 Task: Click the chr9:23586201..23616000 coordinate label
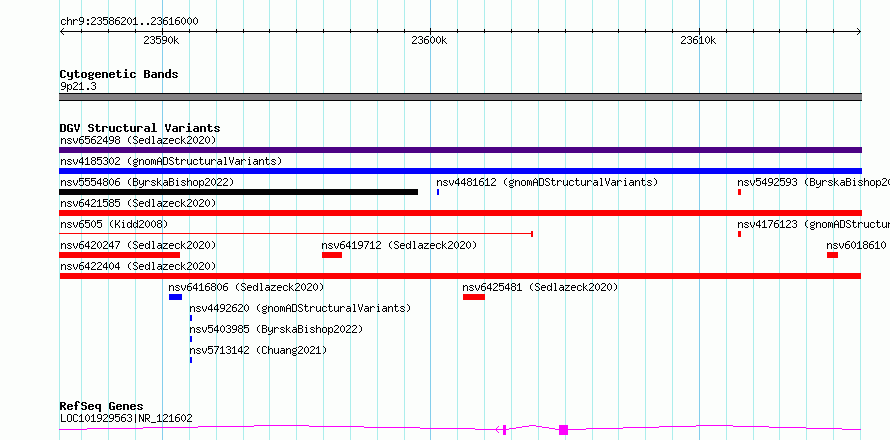tap(129, 22)
